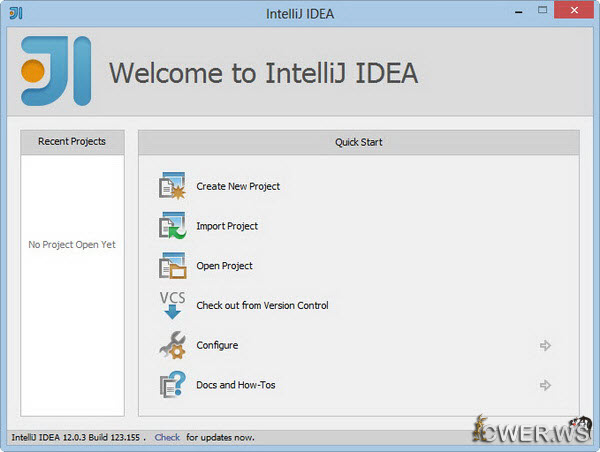Click the Check for updates link
Image resolution: width=600 pixels, height=452 pixels.
click(167, 437)
